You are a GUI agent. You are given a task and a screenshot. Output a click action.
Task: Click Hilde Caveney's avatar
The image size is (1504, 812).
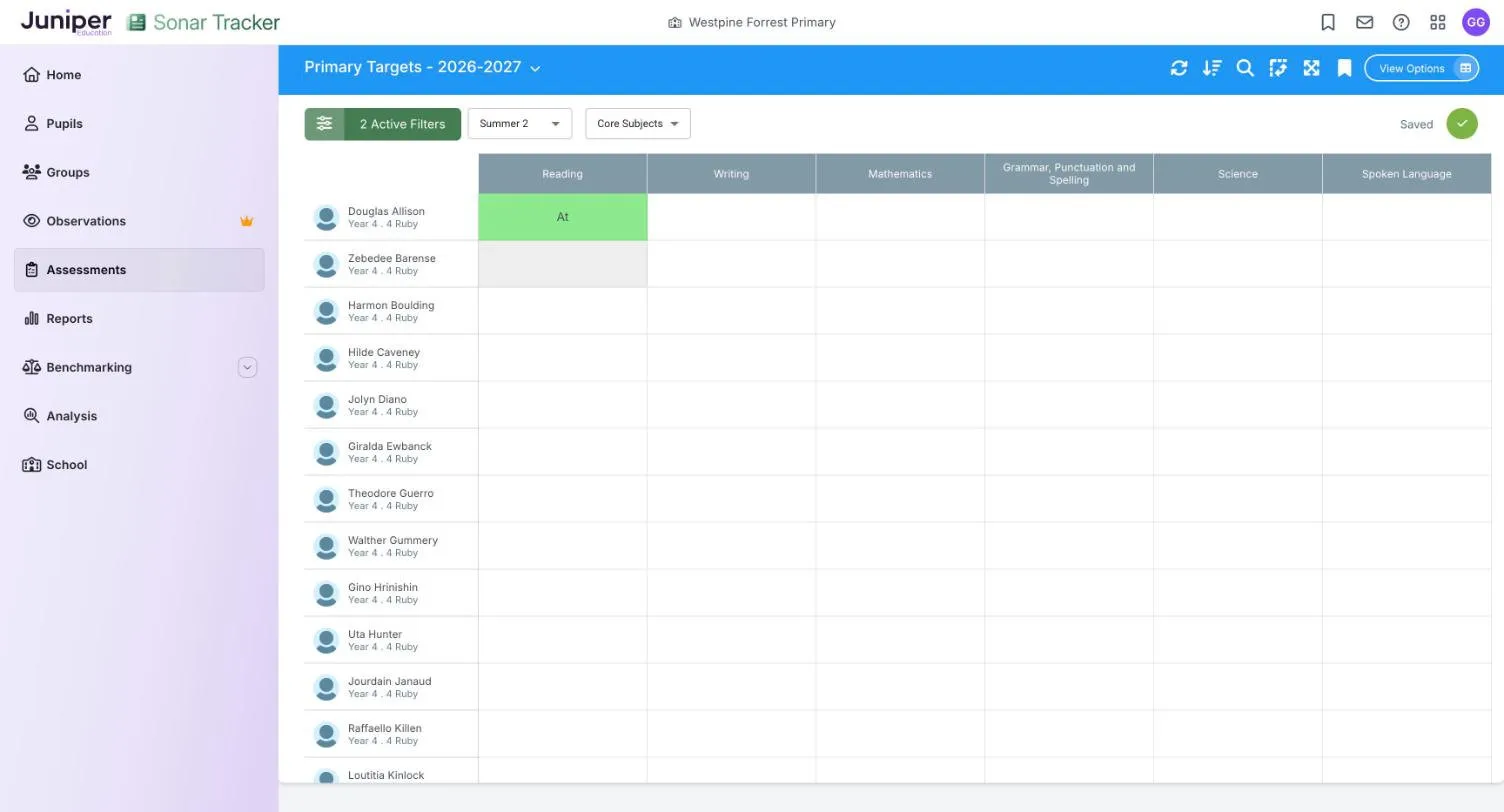[x=326, y=358]
